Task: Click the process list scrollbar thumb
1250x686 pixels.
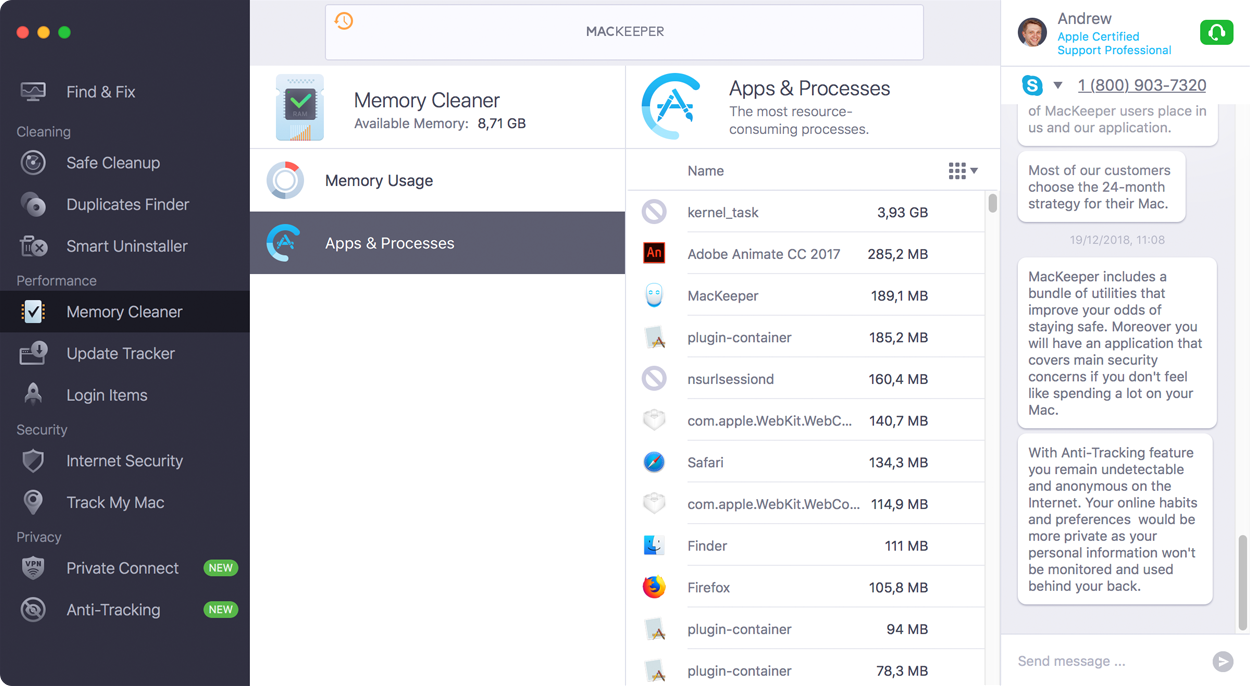Action: [992, 204]
